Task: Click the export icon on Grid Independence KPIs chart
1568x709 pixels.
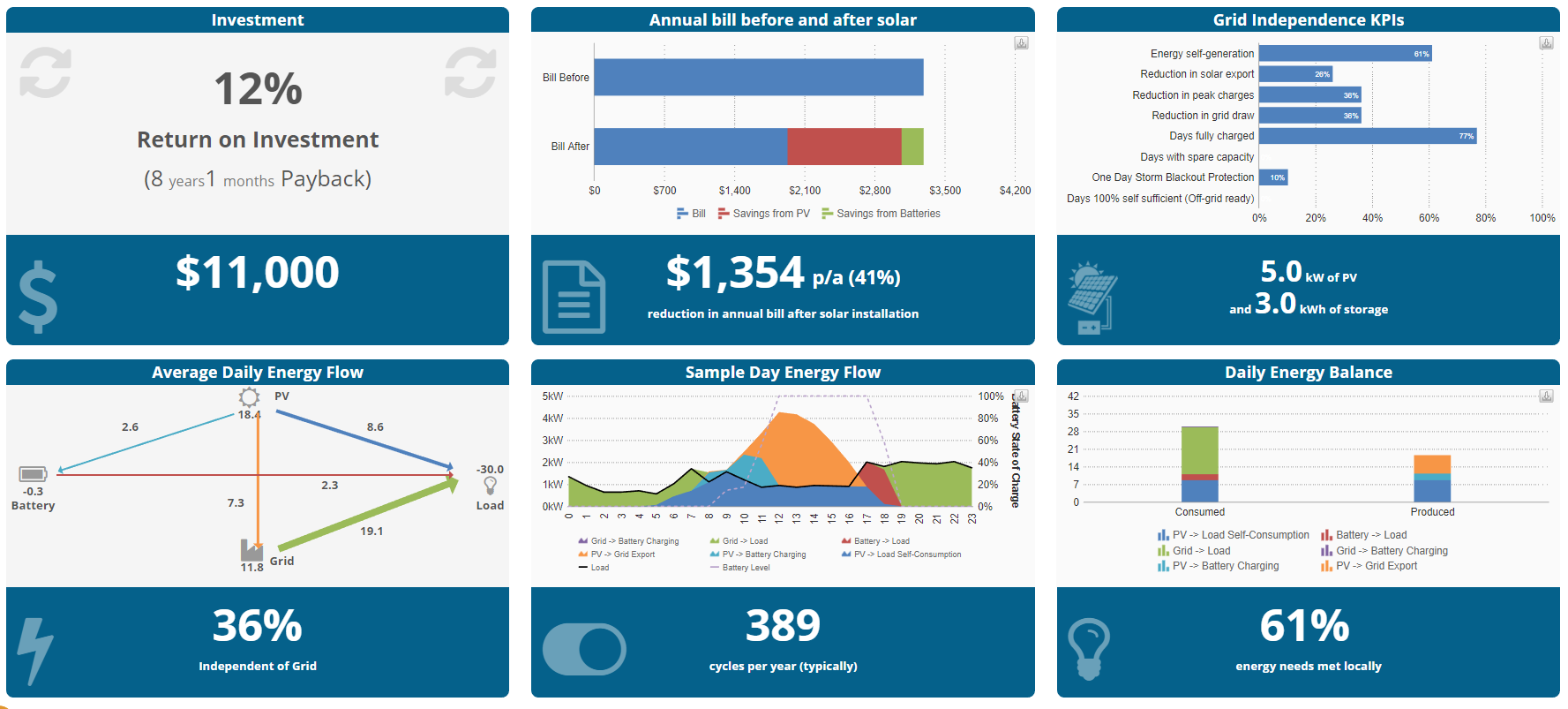Action: tap(1546, 43)
